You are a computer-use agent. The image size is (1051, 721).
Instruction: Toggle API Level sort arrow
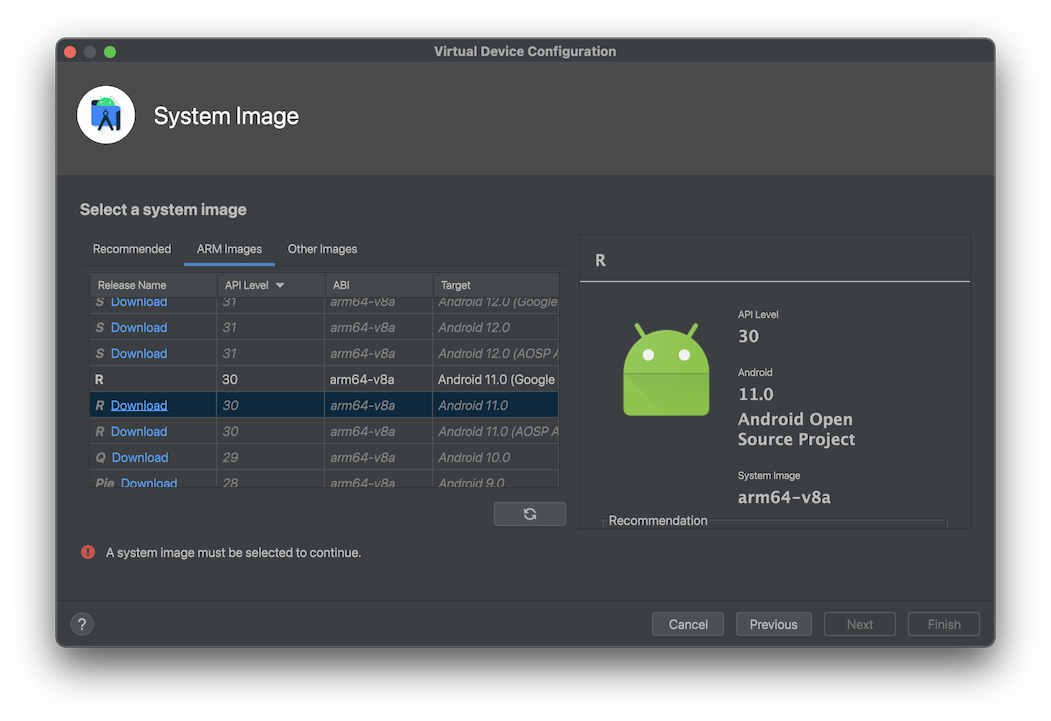pyautogui.click(x=280, y=285)
